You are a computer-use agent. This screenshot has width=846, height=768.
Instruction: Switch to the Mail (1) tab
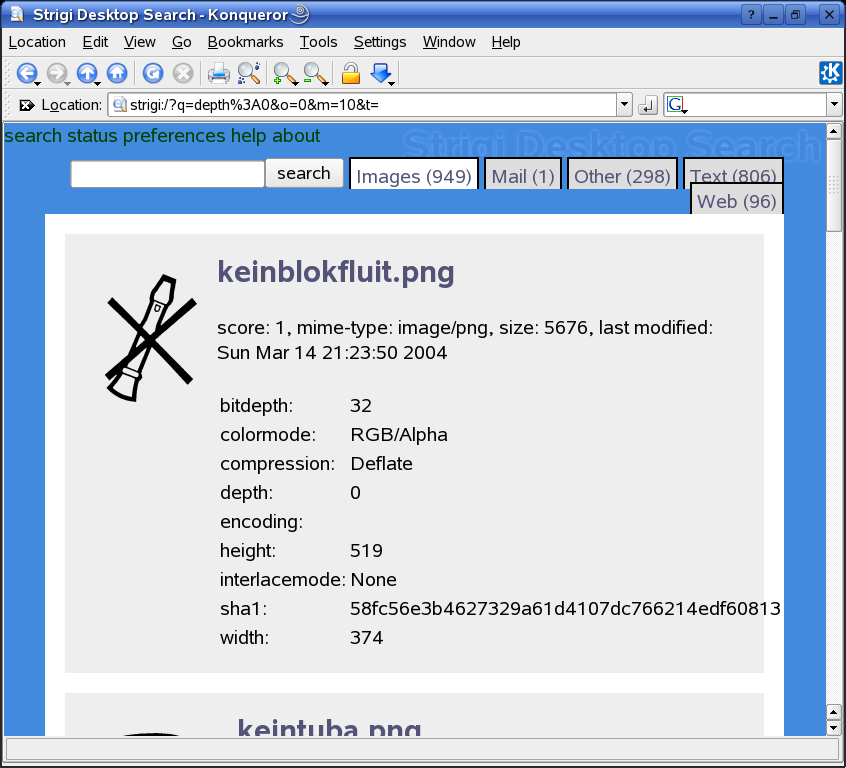523,176
